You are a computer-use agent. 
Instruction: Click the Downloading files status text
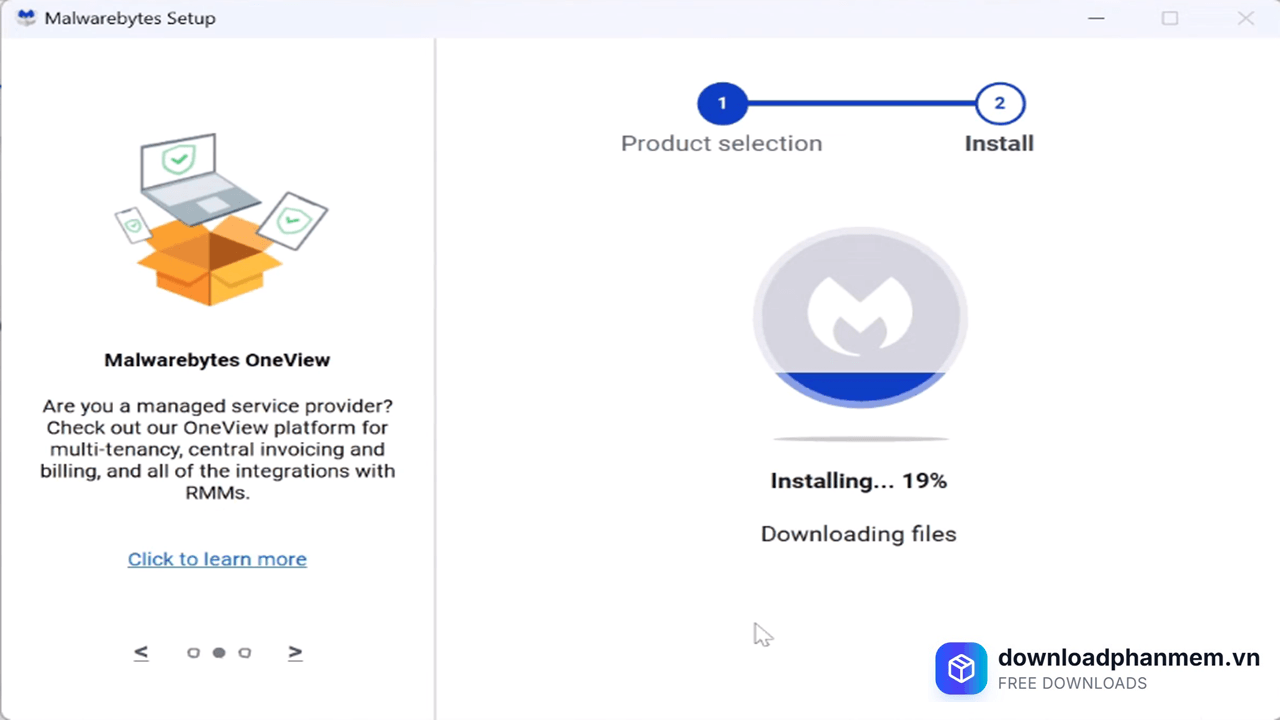(858, 533)
